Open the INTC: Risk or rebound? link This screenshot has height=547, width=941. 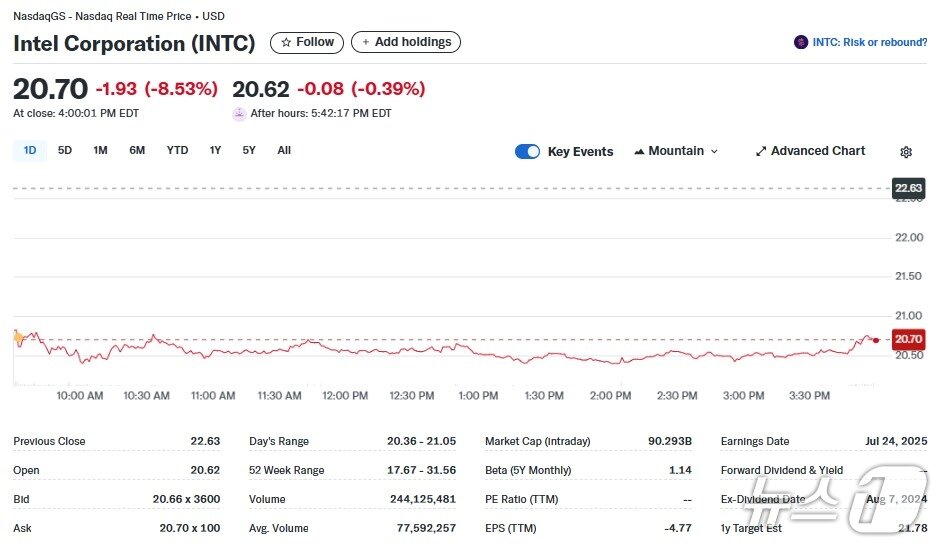869,42
